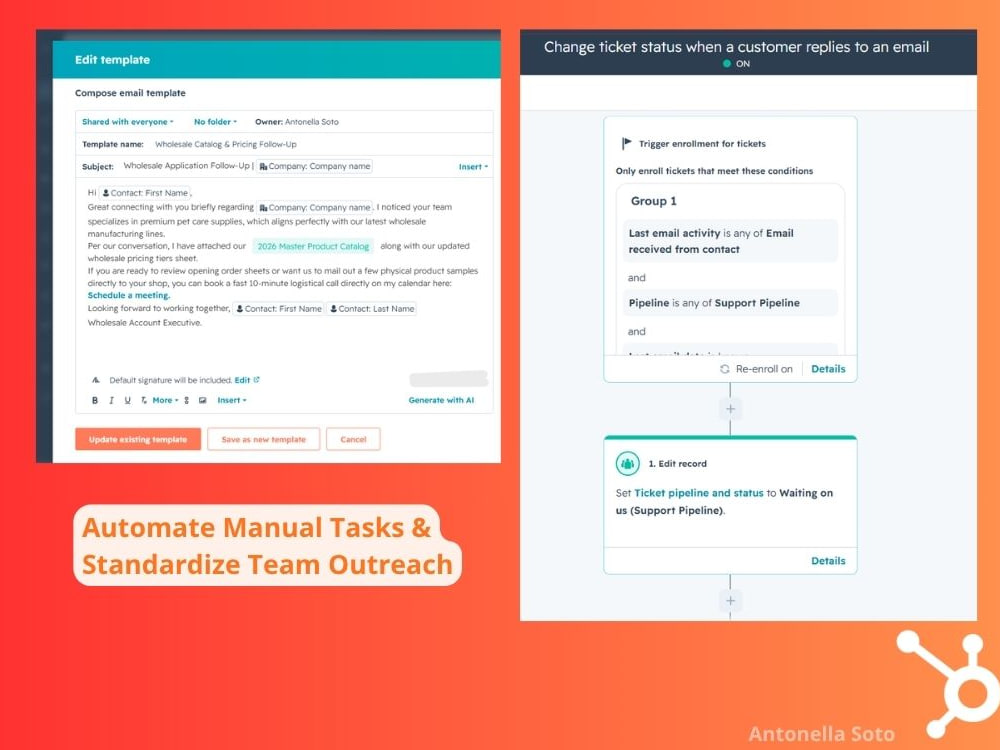Open the Shared with everyone dropdown
The image size is (1000, 750).
coord(128,122)
